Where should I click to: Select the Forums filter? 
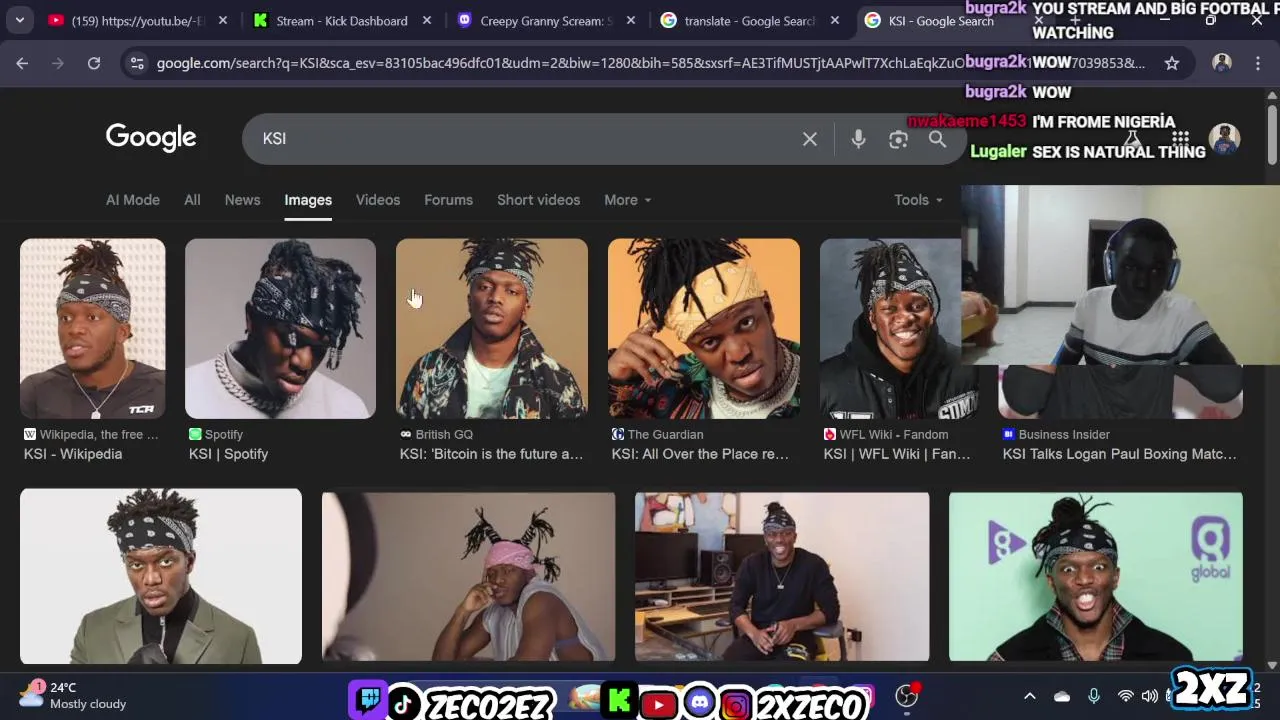[448, 200]
